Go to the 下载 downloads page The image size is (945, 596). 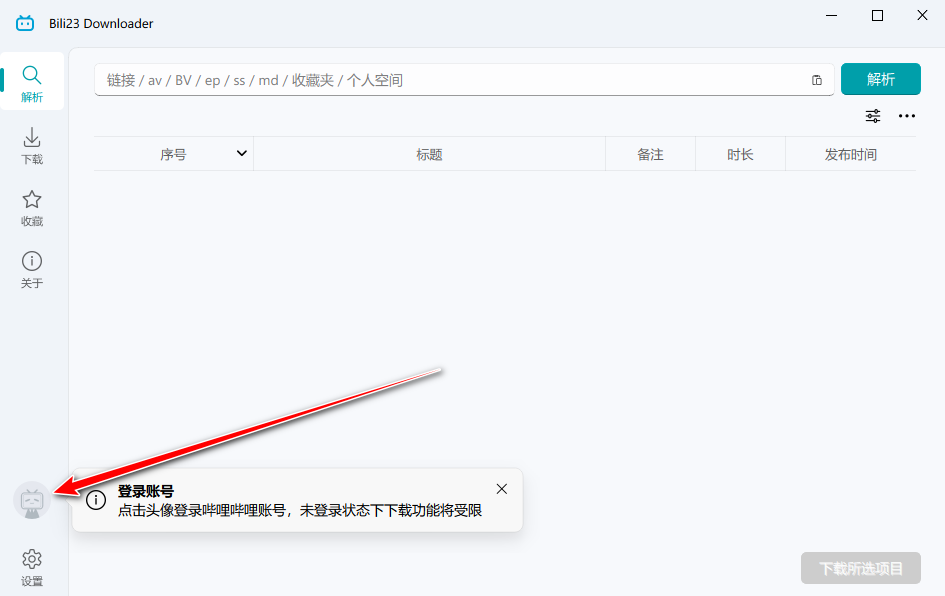tap(32, 145)
